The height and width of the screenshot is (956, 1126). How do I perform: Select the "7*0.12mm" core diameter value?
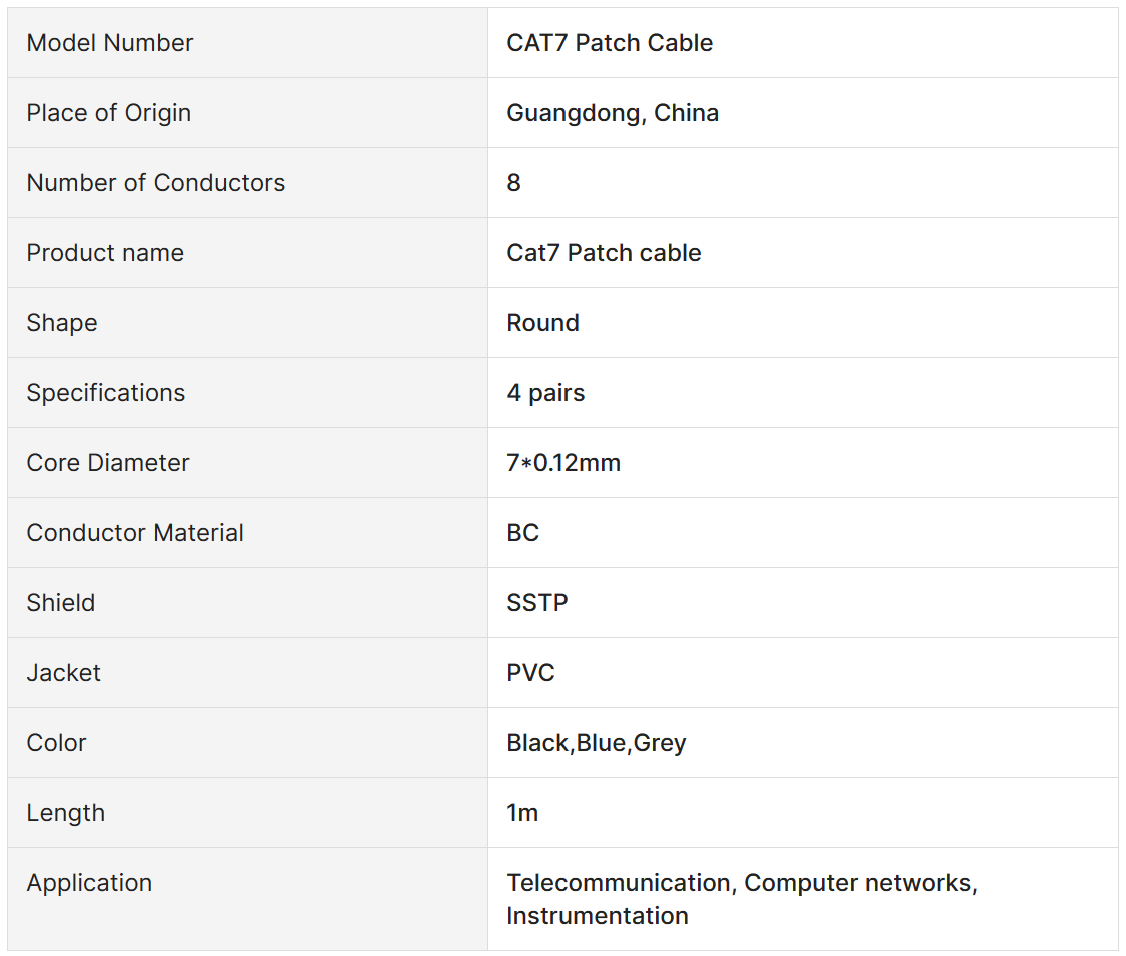[x=563, y=463]
